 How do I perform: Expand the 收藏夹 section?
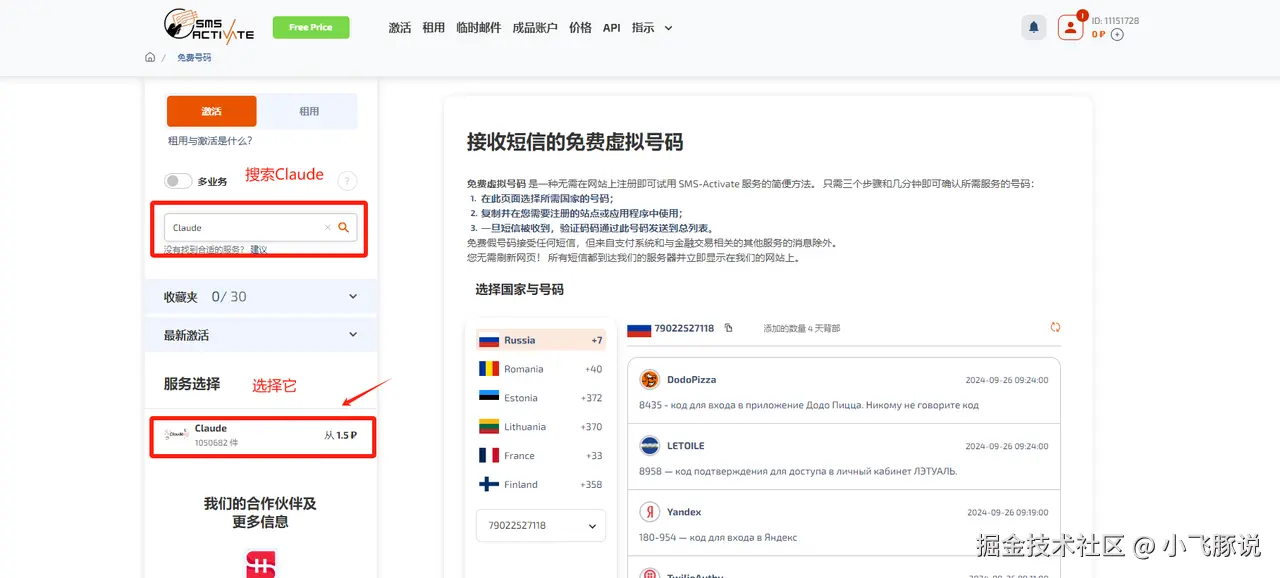click(261, 296)
